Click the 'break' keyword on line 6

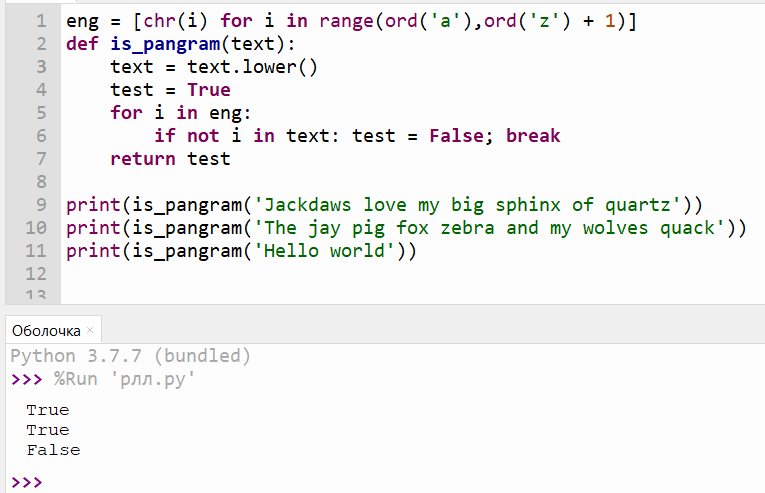point(533,136)
